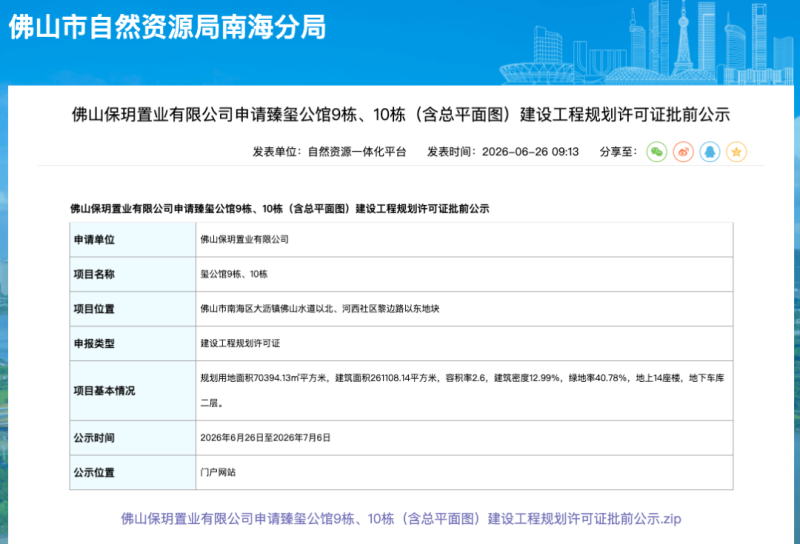Select the main page headline 建设工程规划许可证批前公示
Image resolution: width=800 pixels, height=544 pixels.
pyautogui.click(x=401, y=114)
